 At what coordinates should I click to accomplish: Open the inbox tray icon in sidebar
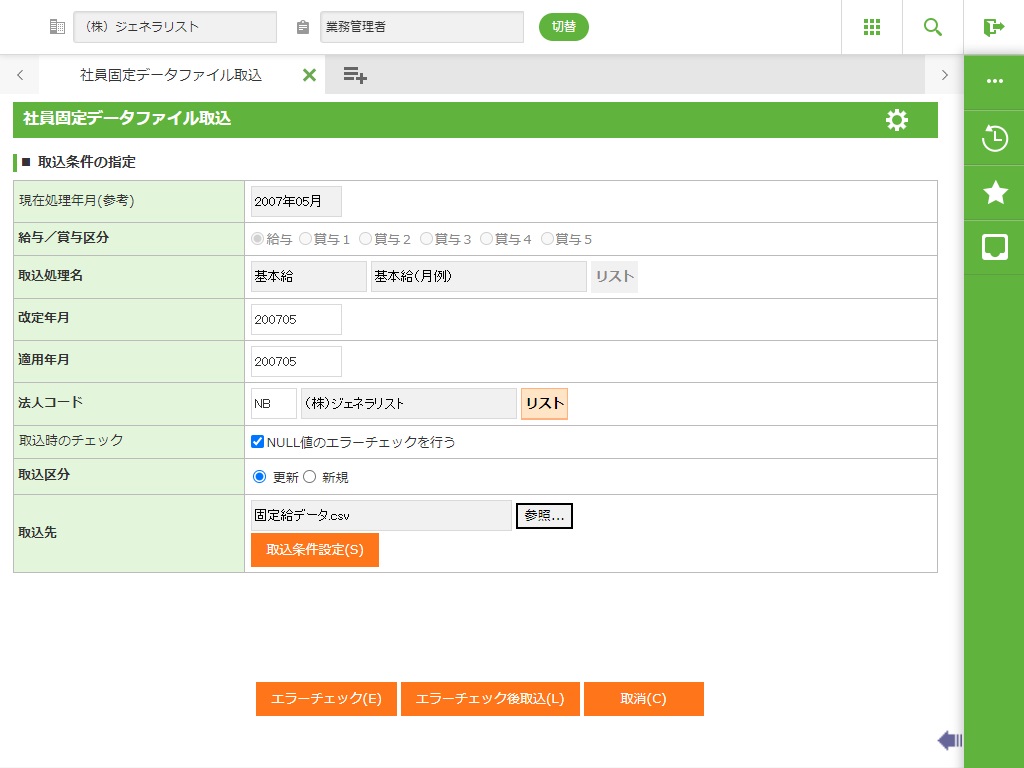click(994, 247)
